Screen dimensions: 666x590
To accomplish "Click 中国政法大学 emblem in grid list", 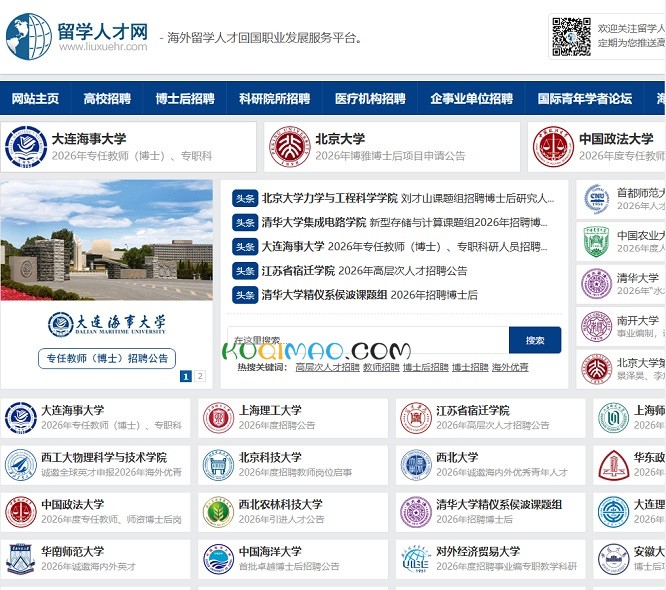I will tap(21, 512).
